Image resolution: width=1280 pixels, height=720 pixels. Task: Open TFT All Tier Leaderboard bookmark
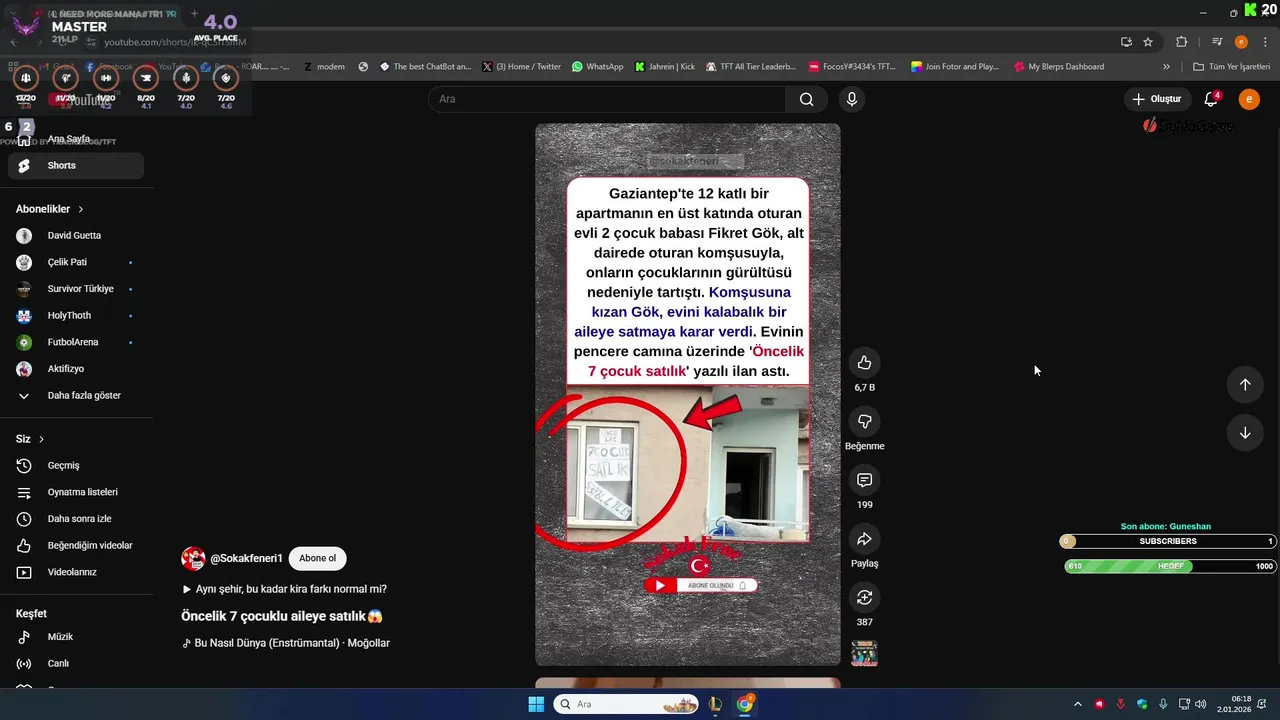click(x=750, y=67)
